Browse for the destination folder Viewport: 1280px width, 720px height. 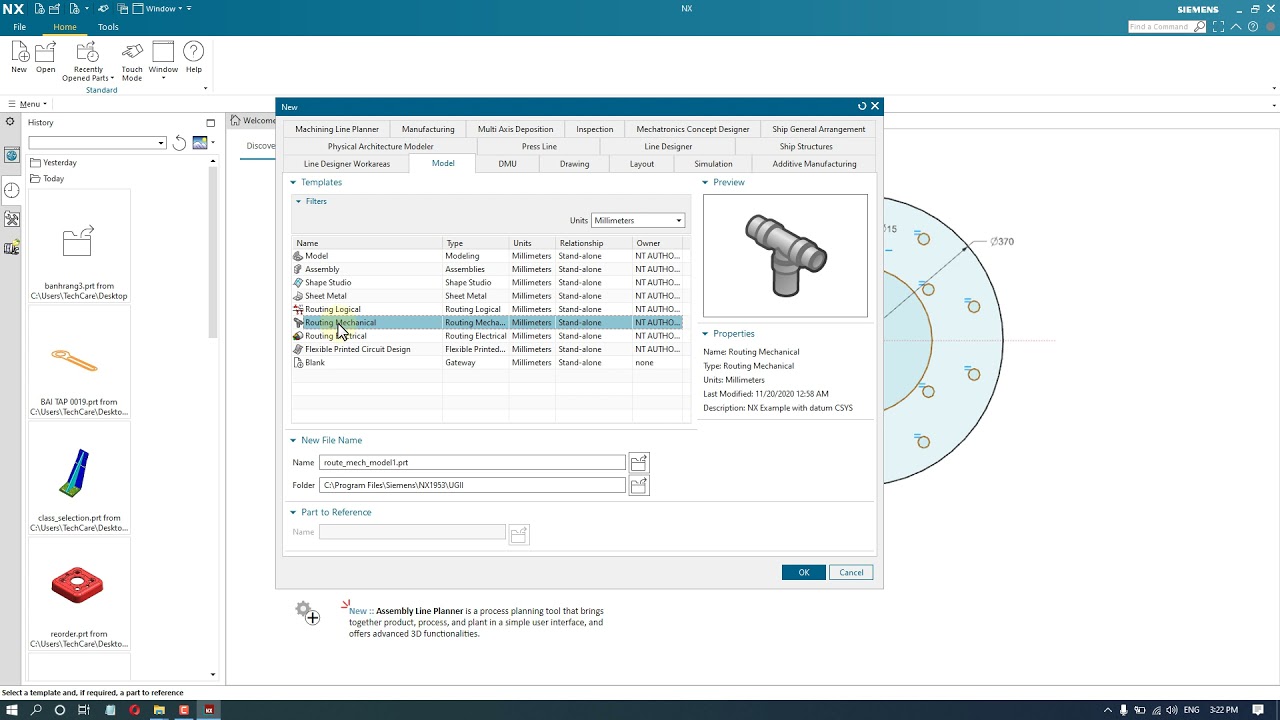(638, 485)
